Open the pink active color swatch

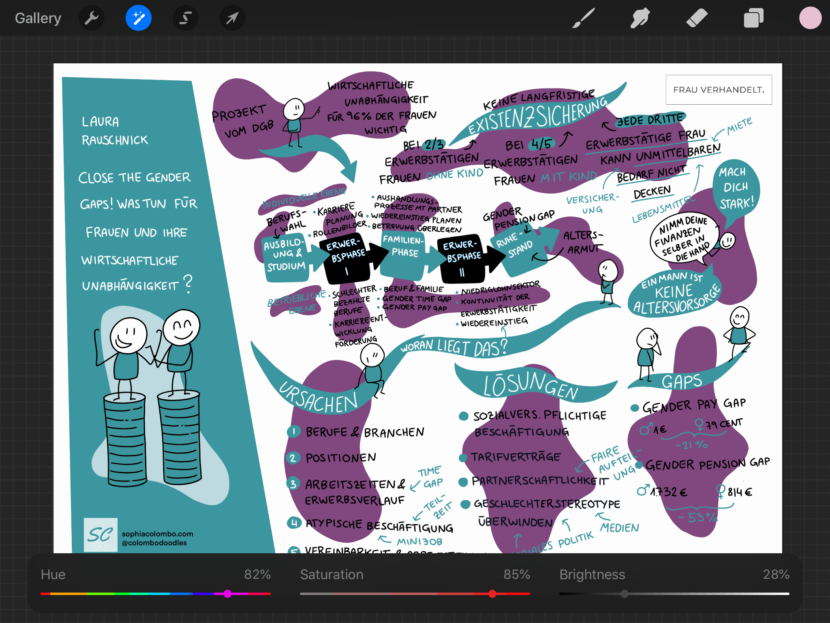coord(809,18)
